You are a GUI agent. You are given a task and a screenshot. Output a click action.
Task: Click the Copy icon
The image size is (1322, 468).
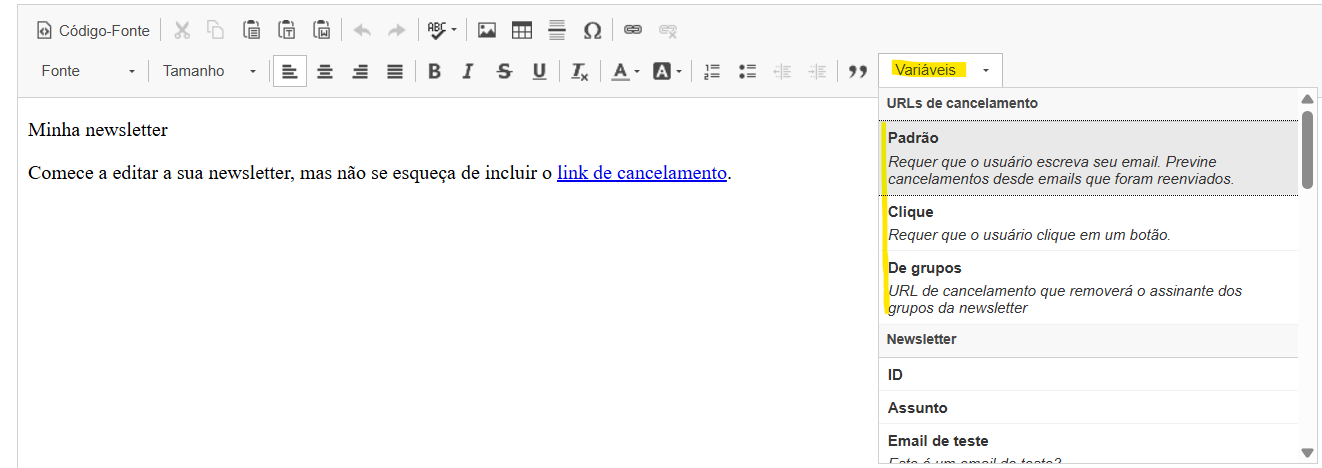217,30
